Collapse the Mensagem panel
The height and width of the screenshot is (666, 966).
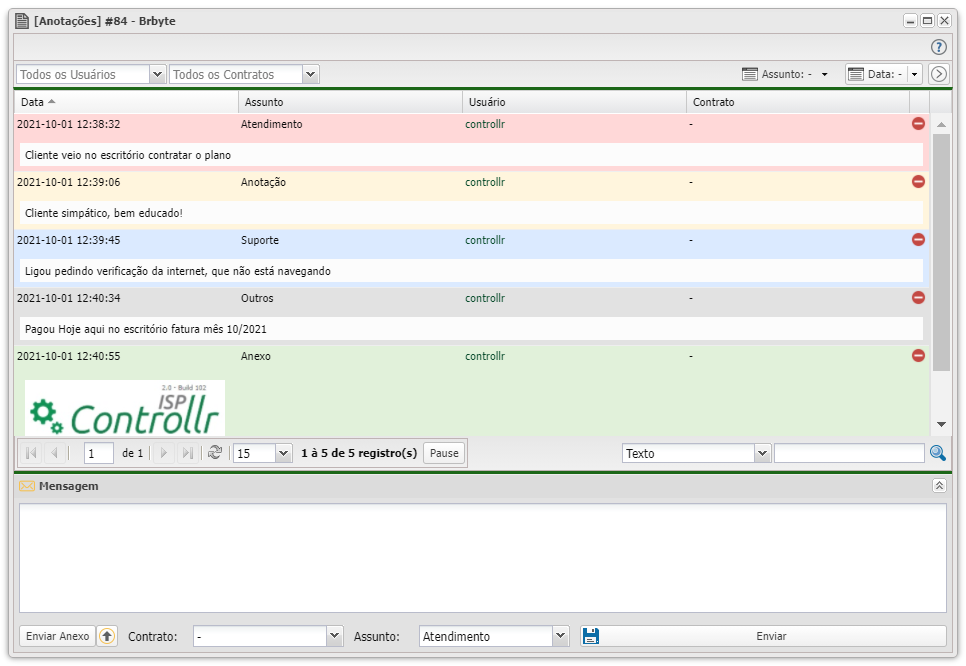[x=938, y=485]
